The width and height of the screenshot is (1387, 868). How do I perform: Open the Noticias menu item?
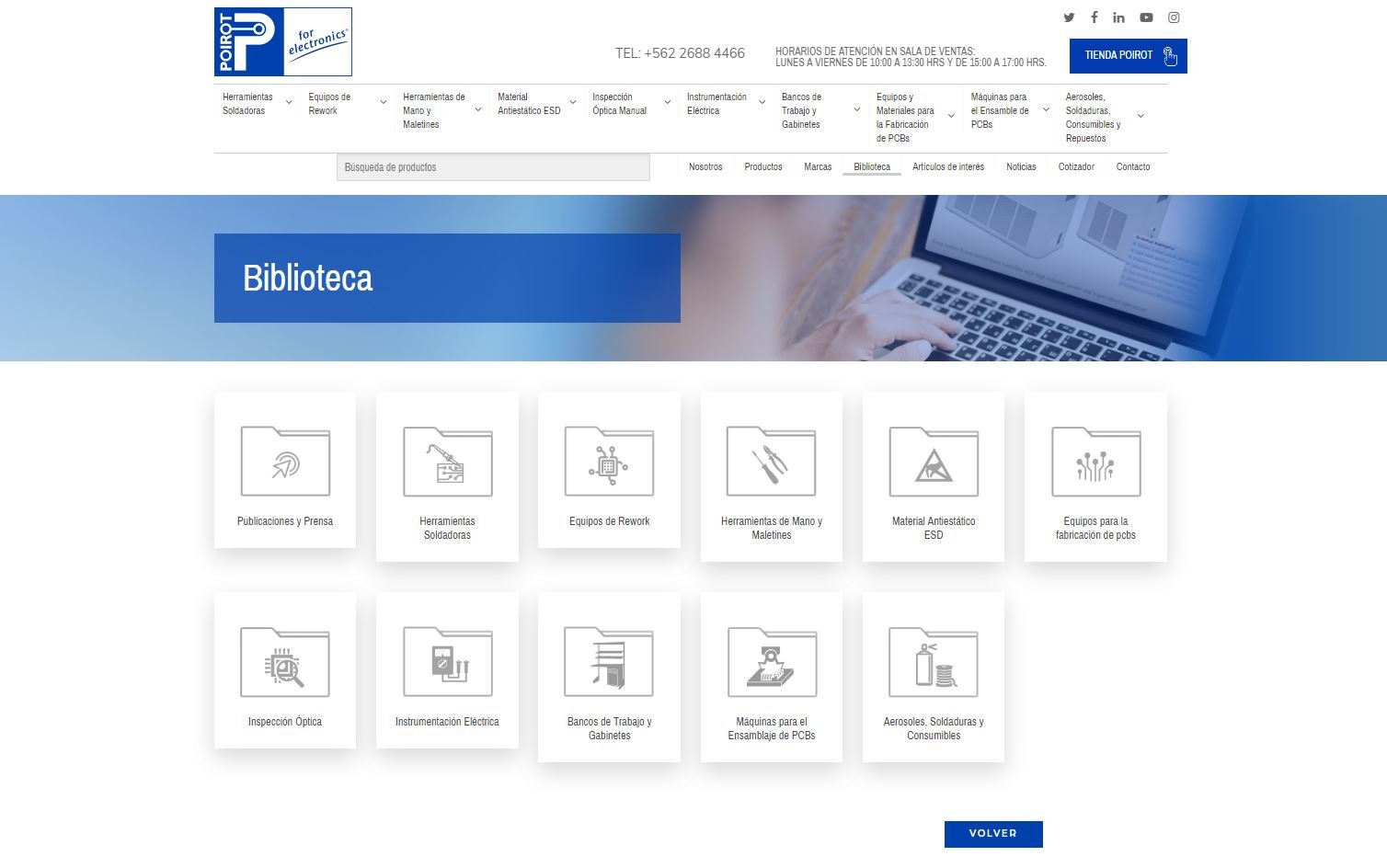1021,167
